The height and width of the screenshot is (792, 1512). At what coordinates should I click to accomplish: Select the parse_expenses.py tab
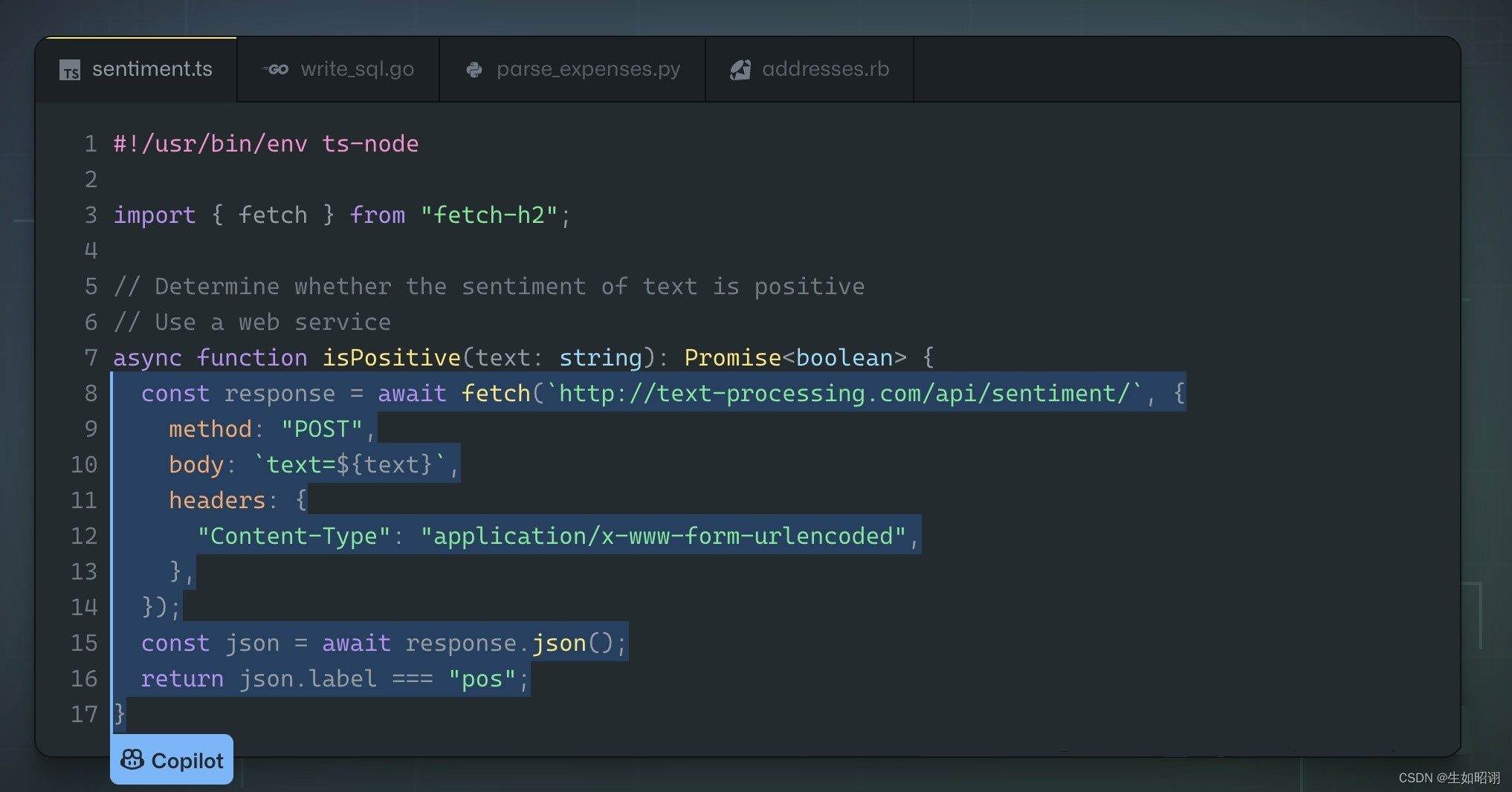pos(588,69)
